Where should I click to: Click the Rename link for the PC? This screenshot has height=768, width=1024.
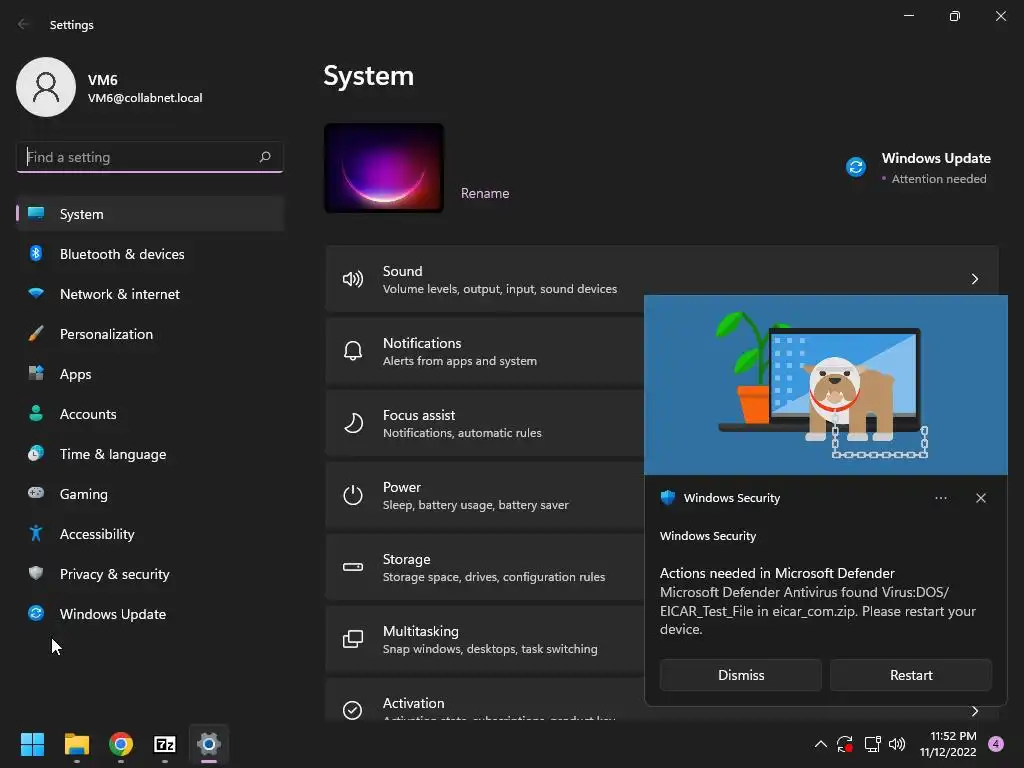(485, 193)
